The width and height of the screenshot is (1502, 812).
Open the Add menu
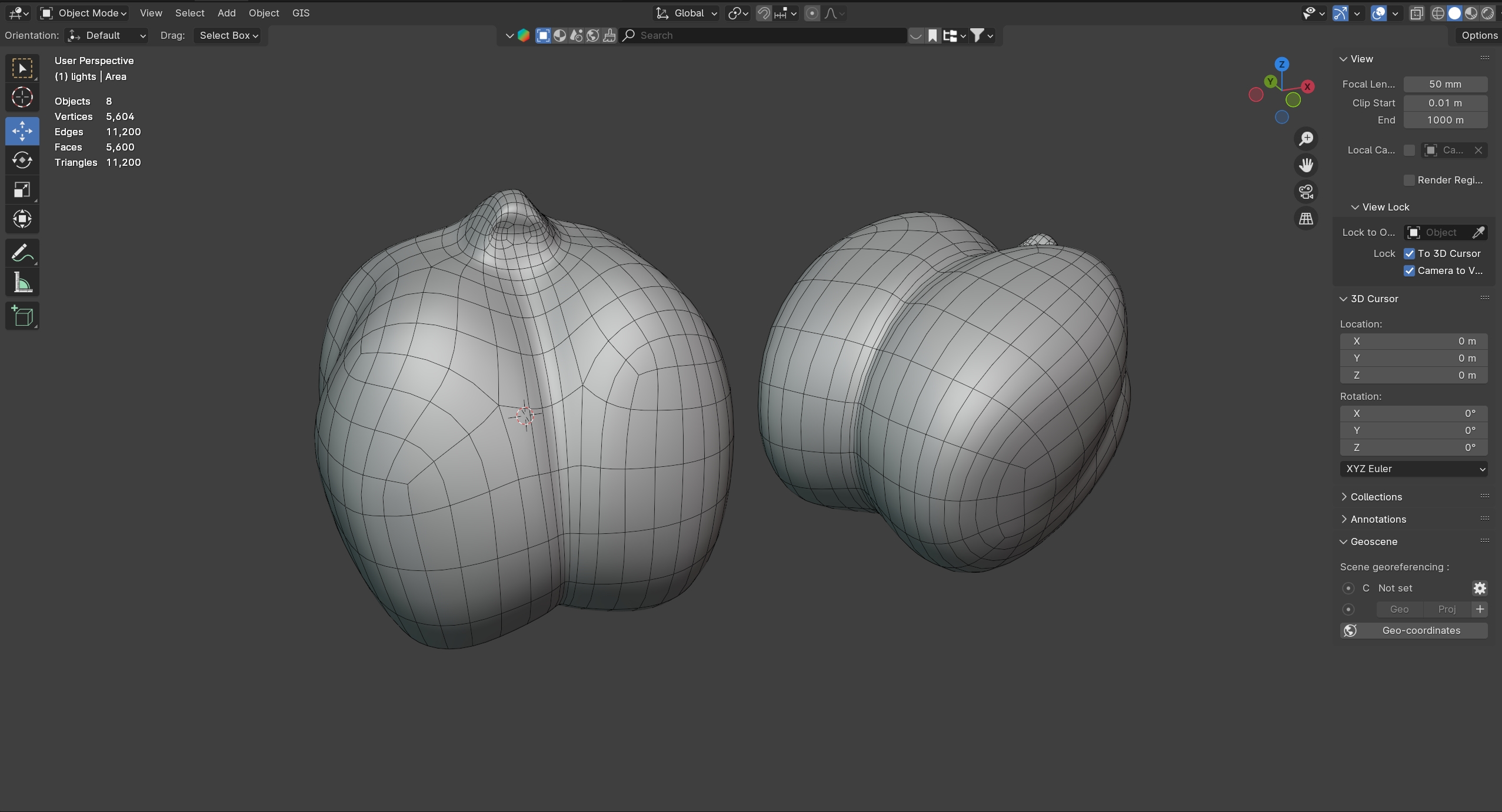click(x=227, y=13)
